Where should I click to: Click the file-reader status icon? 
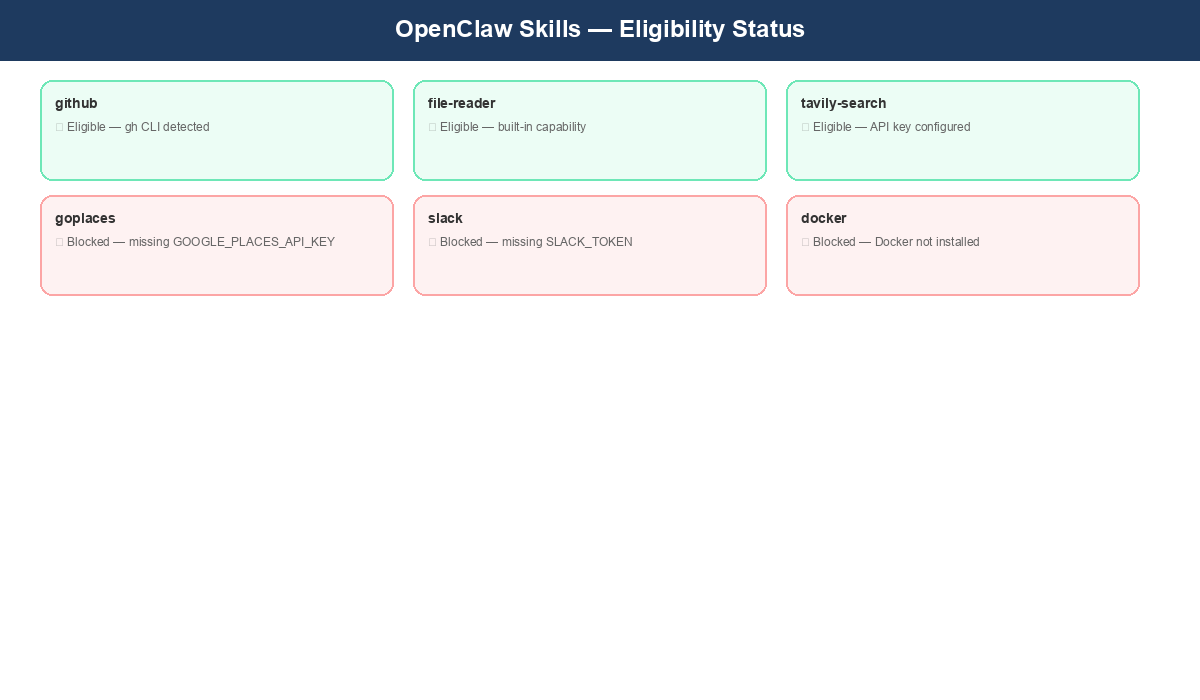click(433, 127)
